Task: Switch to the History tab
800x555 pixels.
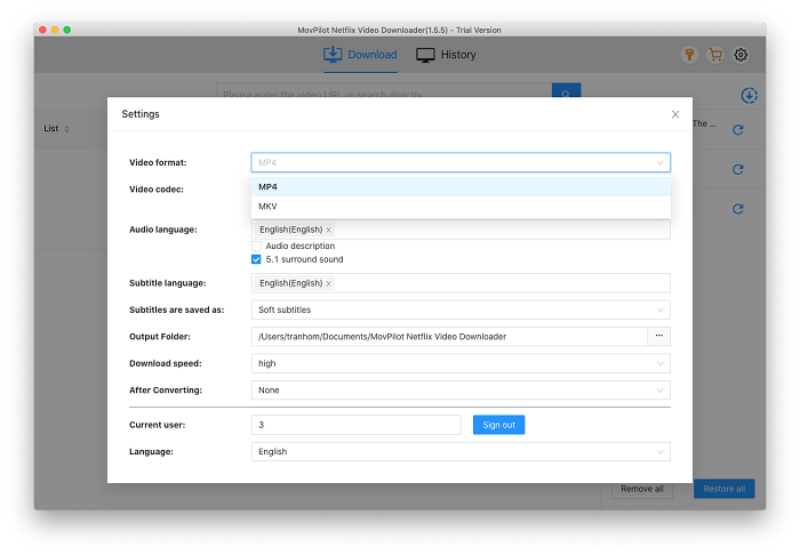Action: click(446, 55)
